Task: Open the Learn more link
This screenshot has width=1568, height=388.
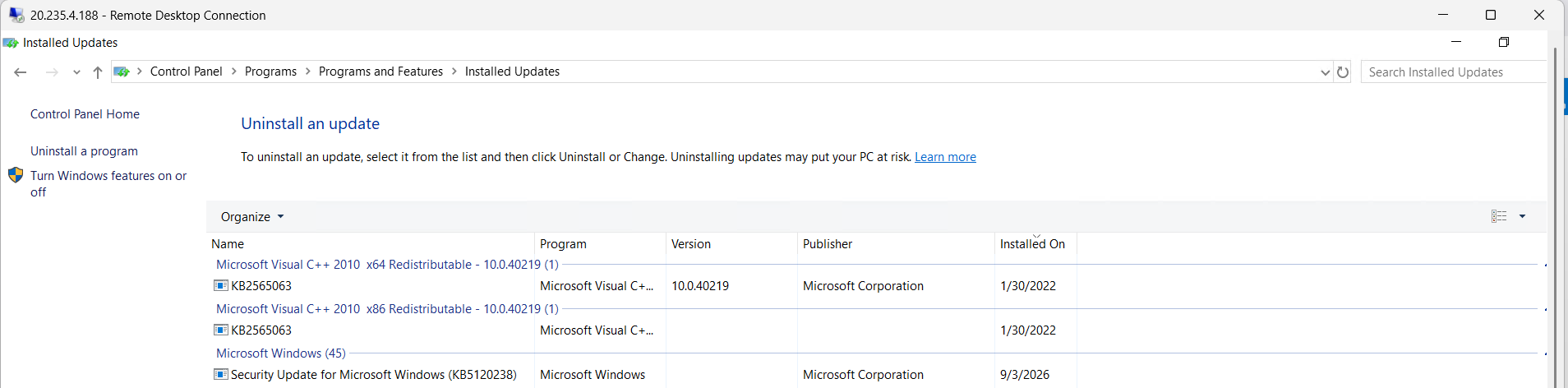Action: click(945, 157)
